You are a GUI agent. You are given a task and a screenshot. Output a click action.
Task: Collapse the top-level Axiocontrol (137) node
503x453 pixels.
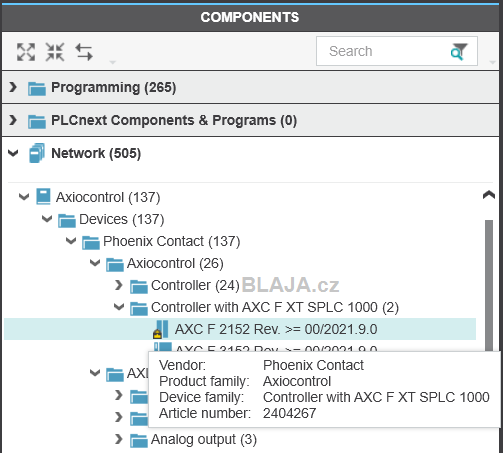tap(24, 197)
